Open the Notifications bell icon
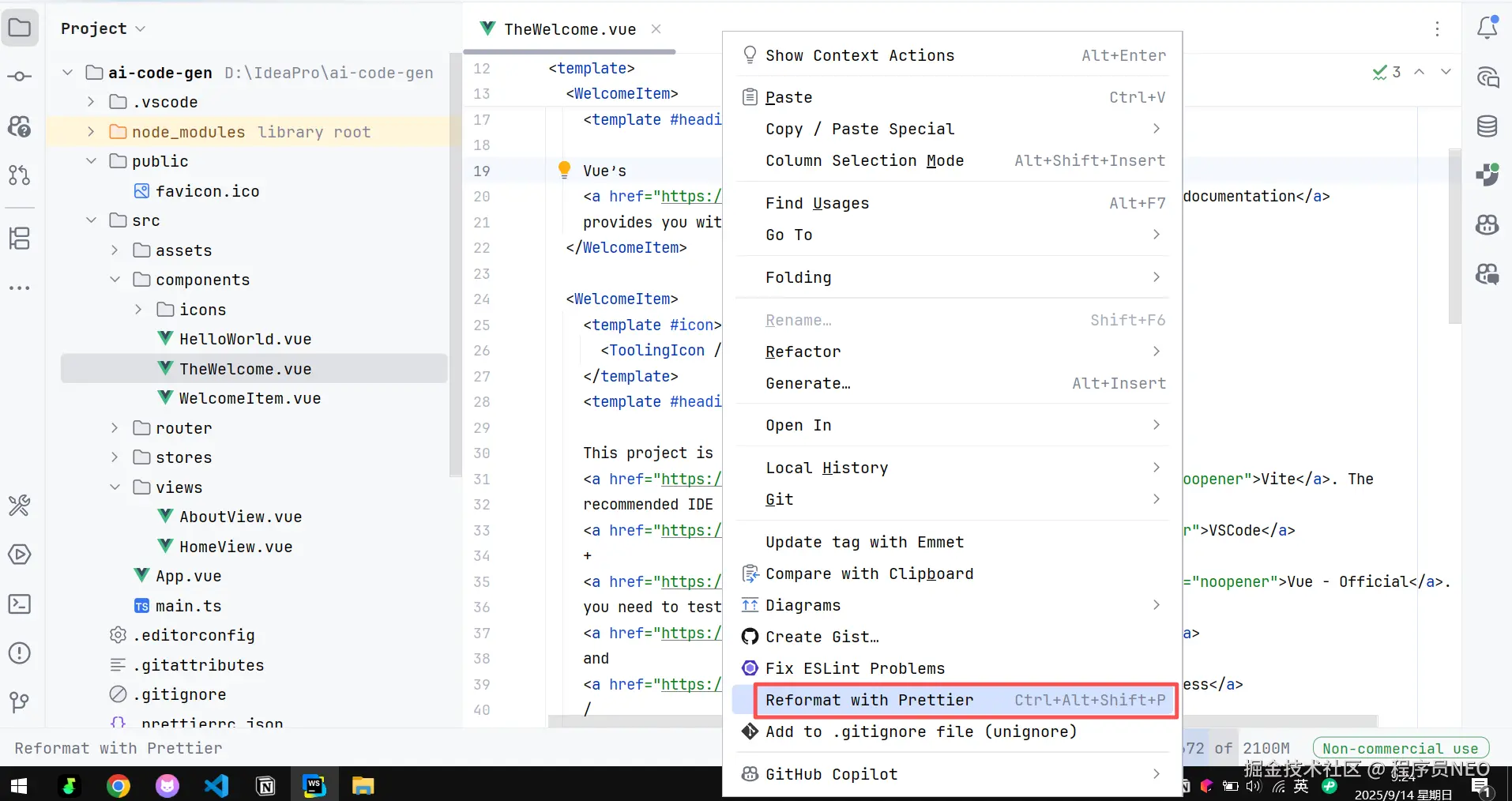The height and width of the screenshot is (801, 1512). [1488, 28]
